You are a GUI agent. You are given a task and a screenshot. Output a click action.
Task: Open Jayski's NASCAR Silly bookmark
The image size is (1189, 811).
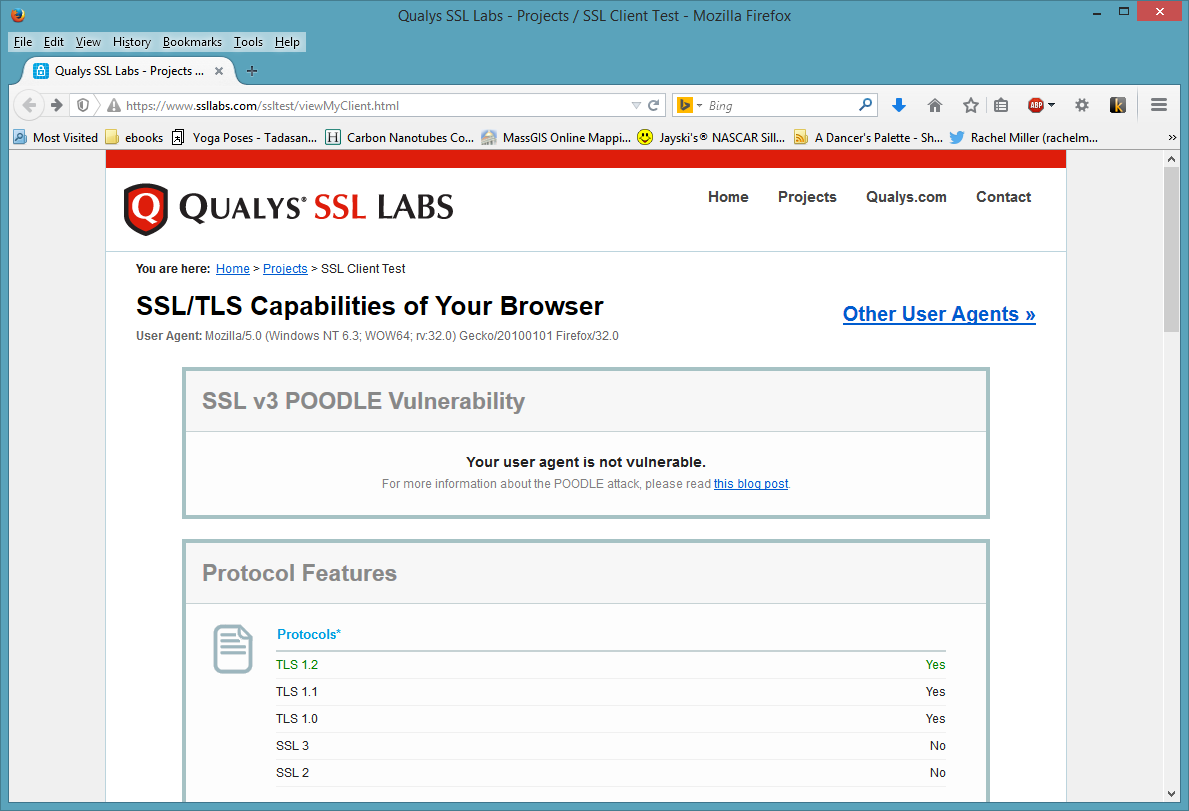711,137
